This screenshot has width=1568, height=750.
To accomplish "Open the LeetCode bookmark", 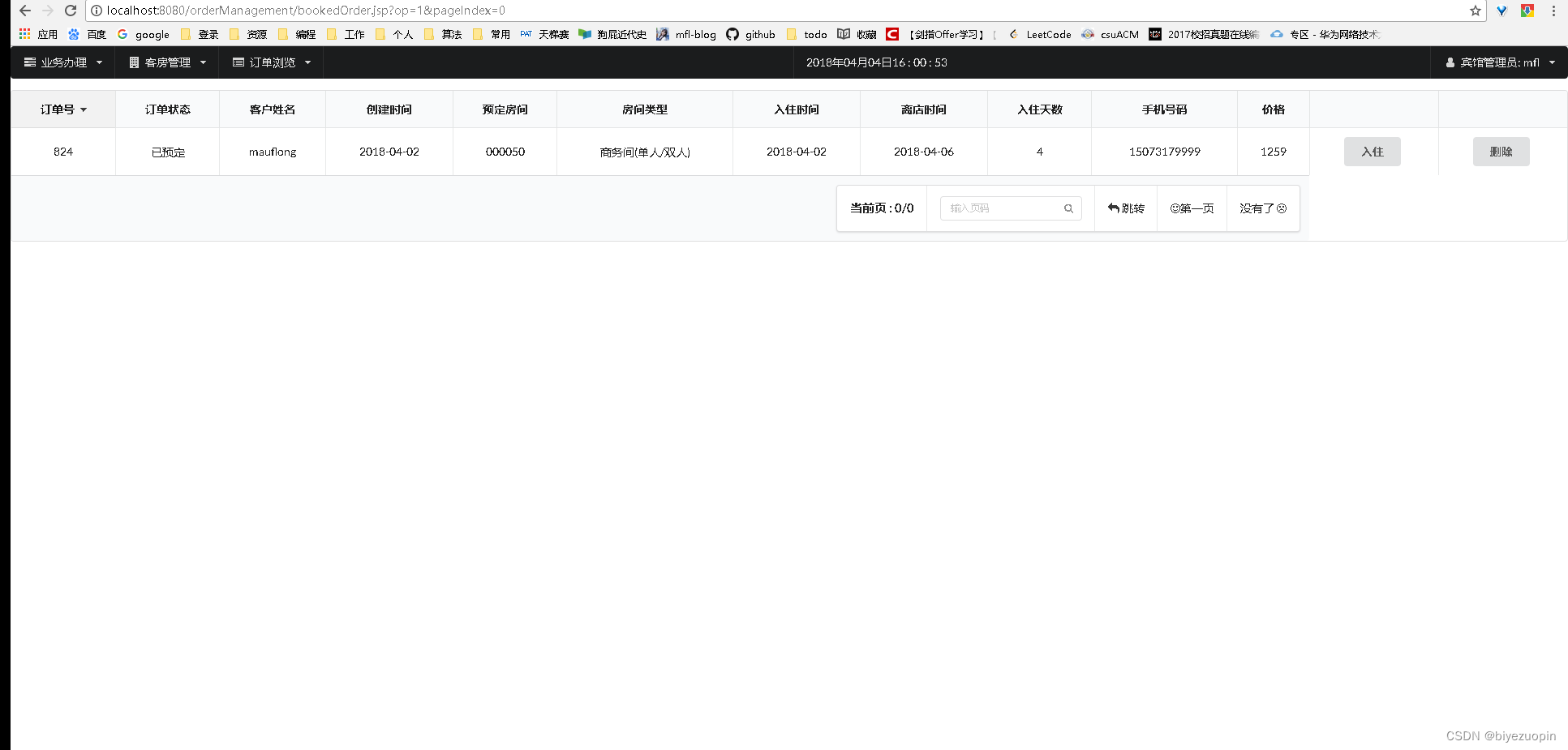I will [1040, 34].
